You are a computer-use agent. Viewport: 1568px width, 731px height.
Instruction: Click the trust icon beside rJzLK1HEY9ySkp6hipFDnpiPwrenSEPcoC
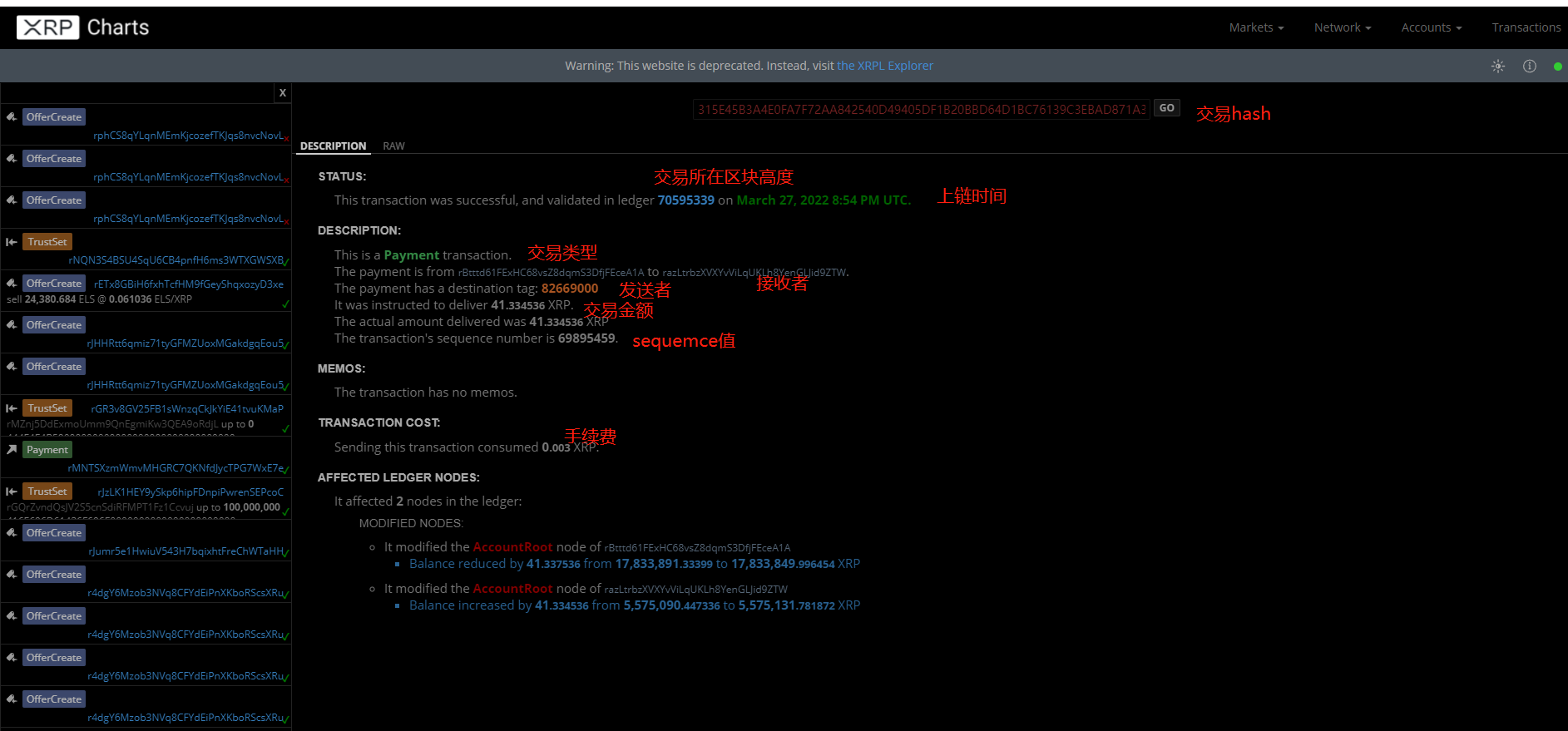pyautogui.click(x=12, y=491)
